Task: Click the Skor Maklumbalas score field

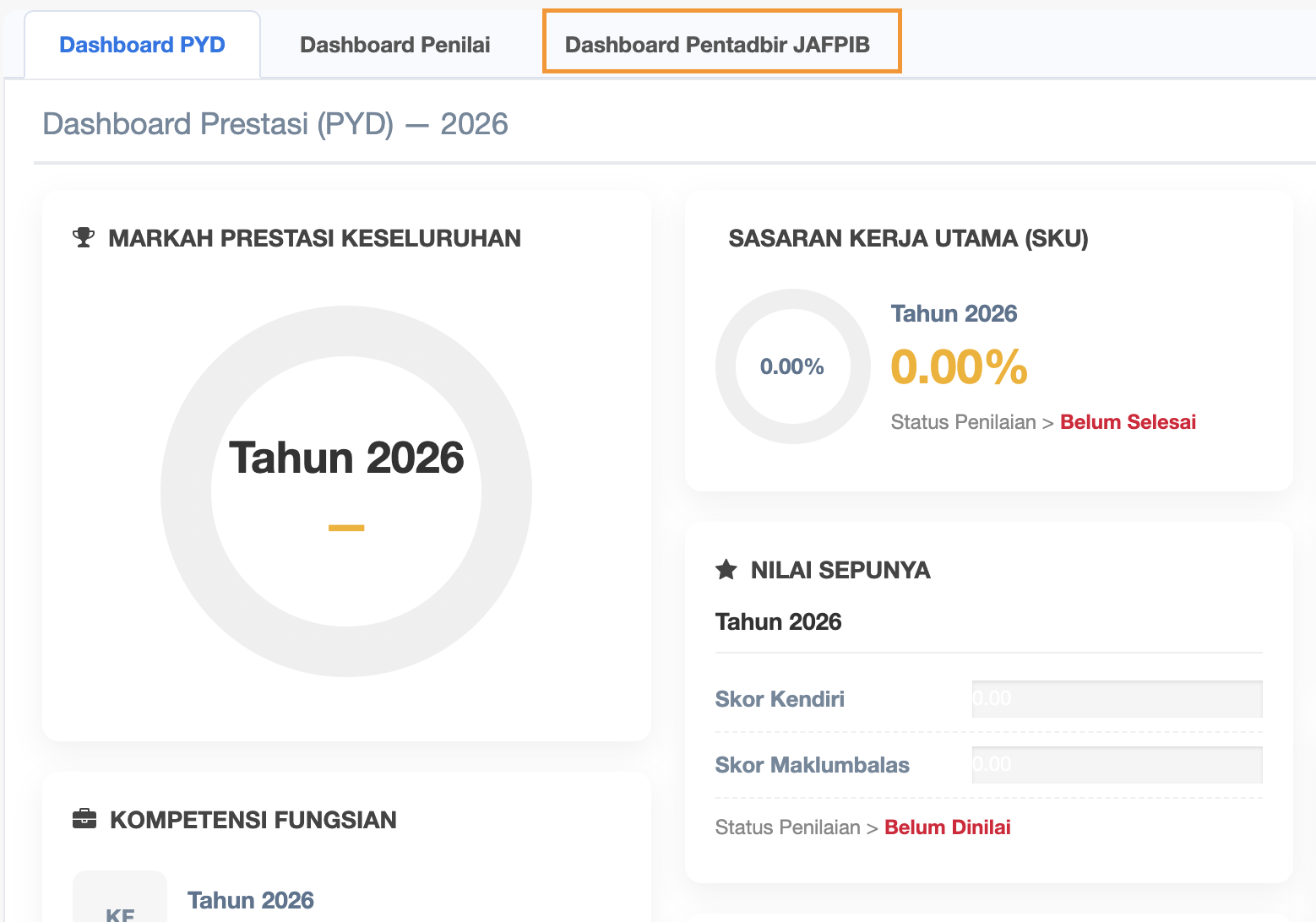Action: [1117, 765]
